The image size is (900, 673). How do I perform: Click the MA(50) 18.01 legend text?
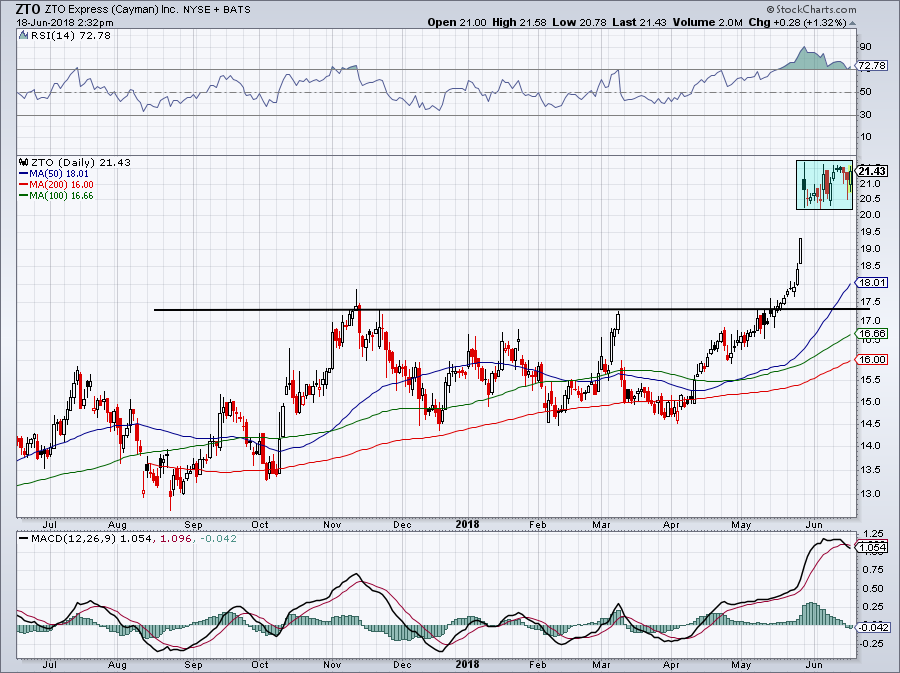point(59,174)
